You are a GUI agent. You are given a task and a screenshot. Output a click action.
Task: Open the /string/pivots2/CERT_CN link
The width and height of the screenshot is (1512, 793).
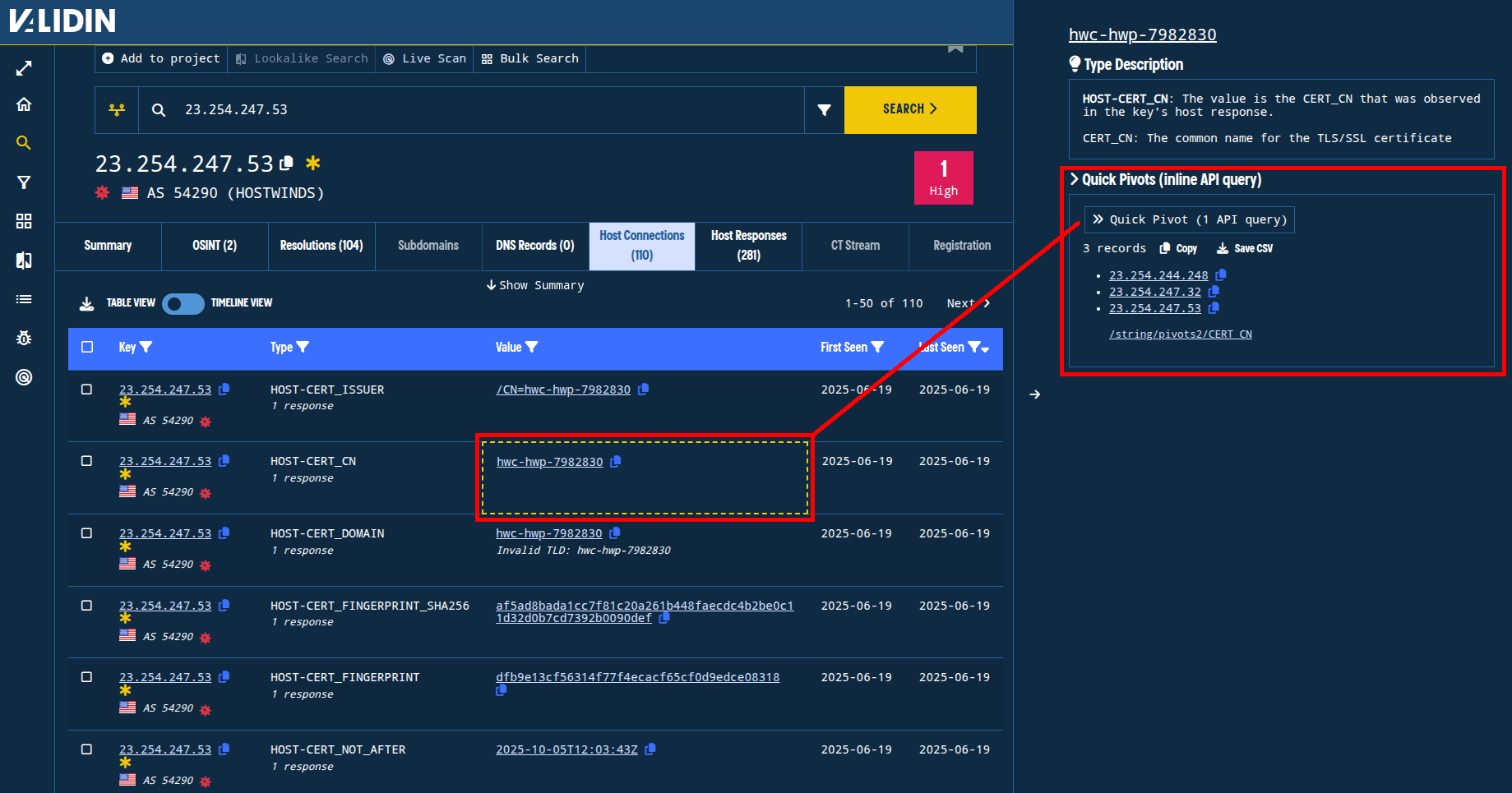pos(1180,334)
